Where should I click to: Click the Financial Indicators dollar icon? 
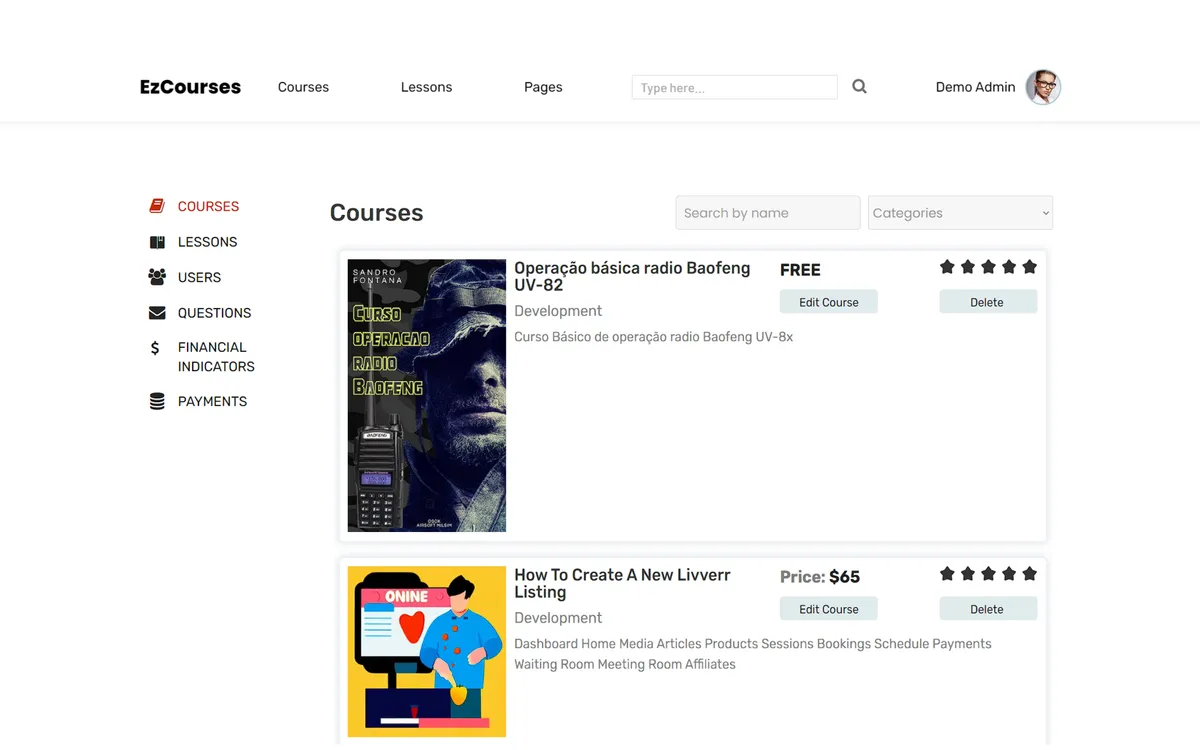155,348
